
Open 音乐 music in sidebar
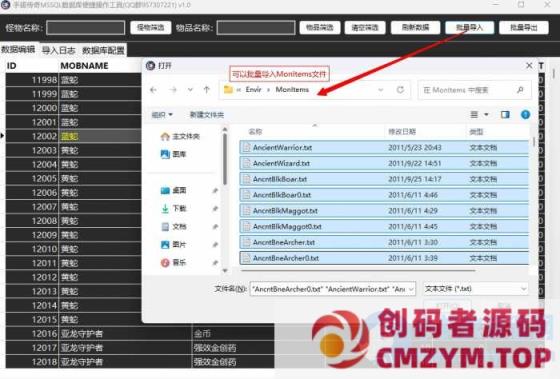(x=174, y=263)
